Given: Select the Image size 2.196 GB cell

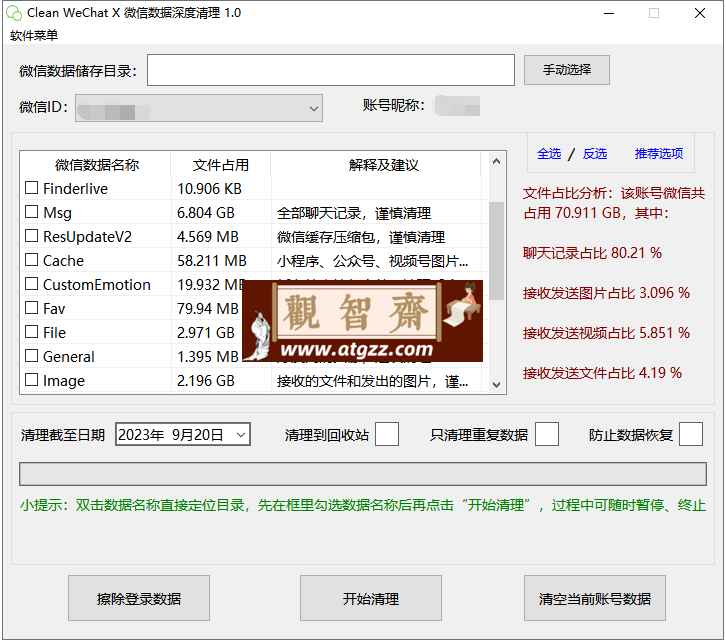Looking at the screenshot, I should (x=206, y=381).
